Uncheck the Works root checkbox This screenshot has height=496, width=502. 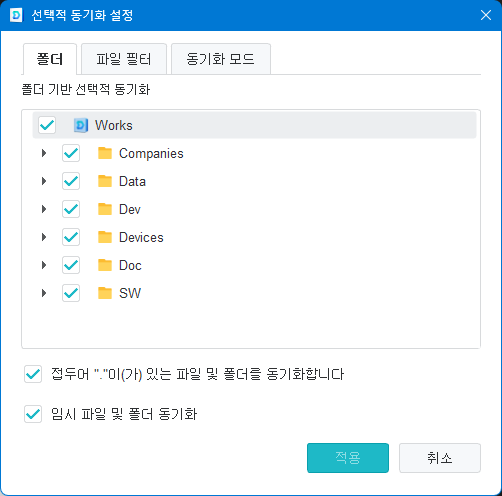click(x=47, y=125)
